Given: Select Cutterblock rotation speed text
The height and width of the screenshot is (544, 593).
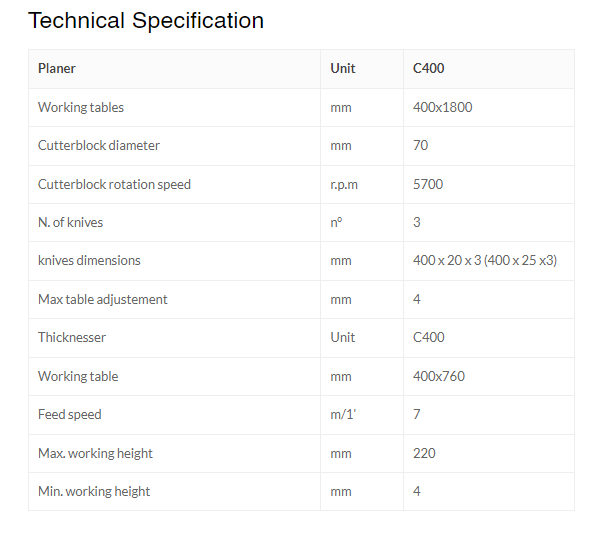Looking at the screenshot, I should pyautogui.click(x=114, y=185).
